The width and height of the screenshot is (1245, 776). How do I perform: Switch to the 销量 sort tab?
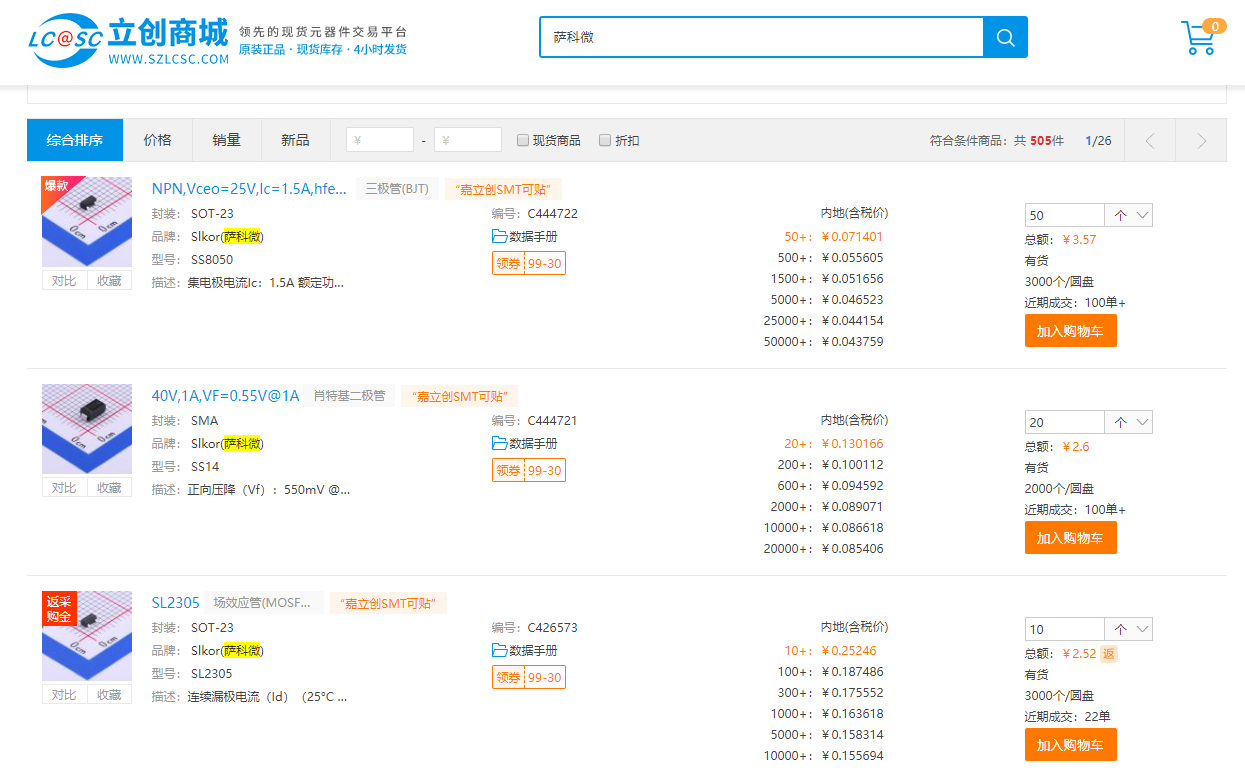point(226,140)
